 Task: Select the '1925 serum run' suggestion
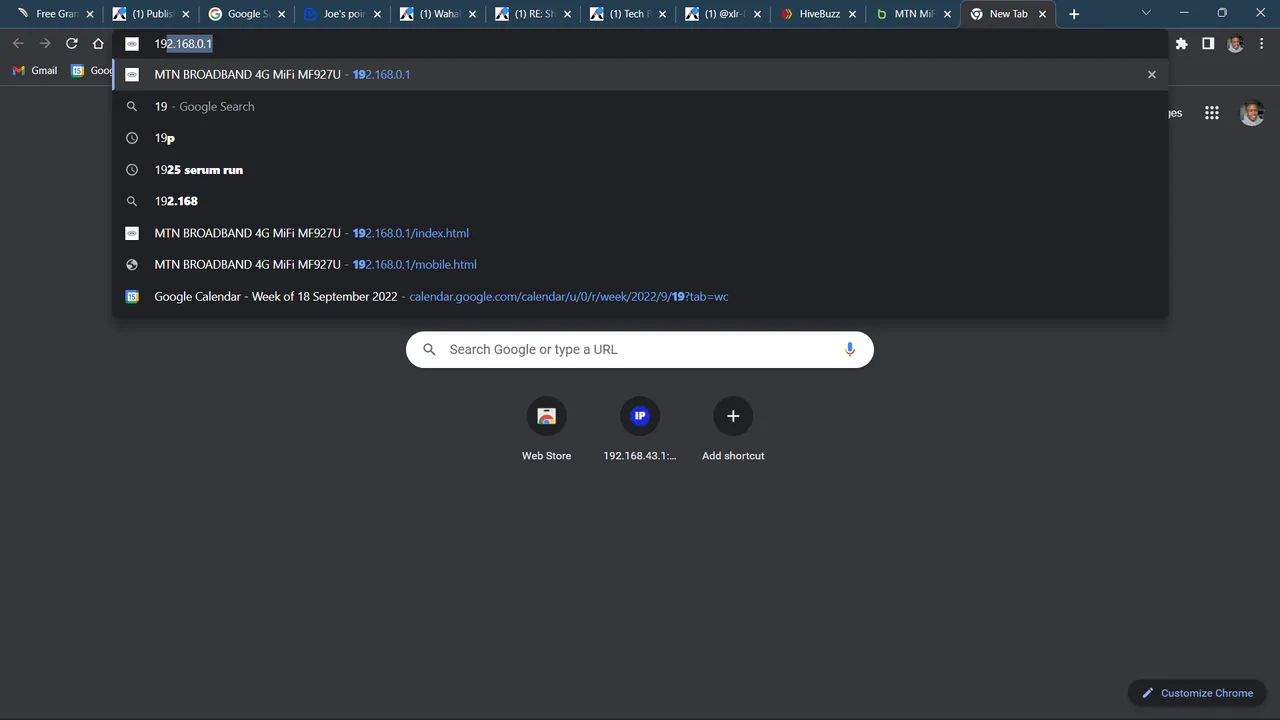[640, 170]
